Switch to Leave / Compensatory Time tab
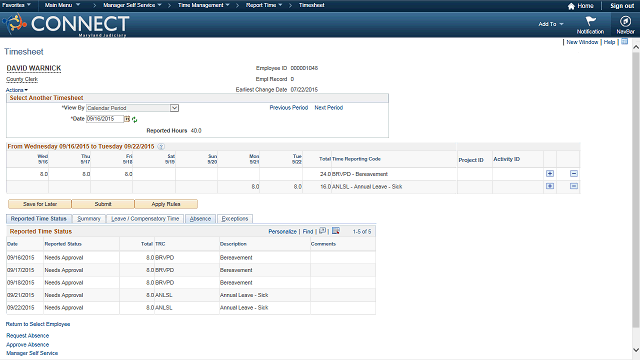640x360 pixels. point(145,219)
